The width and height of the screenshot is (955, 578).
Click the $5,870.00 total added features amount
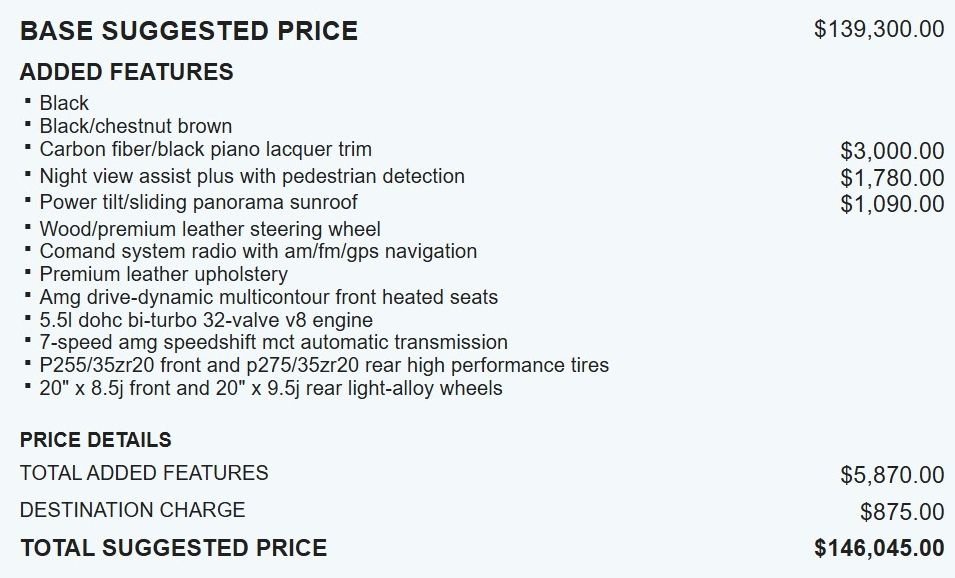coord(892,475)
